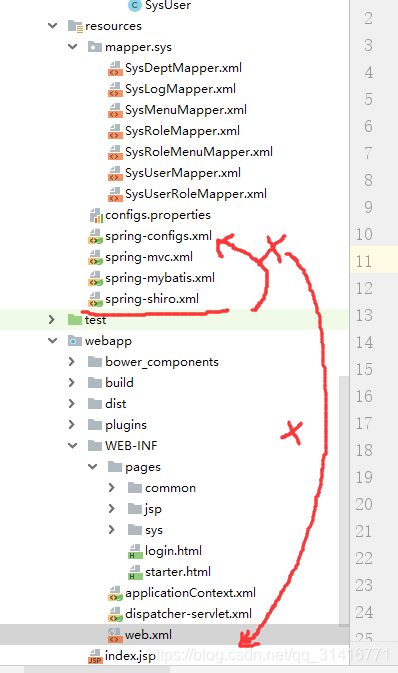The width and height of the screenshot is (398, 673).
Task: Select SysDeptMapper.xml file name
Action: 183,68
